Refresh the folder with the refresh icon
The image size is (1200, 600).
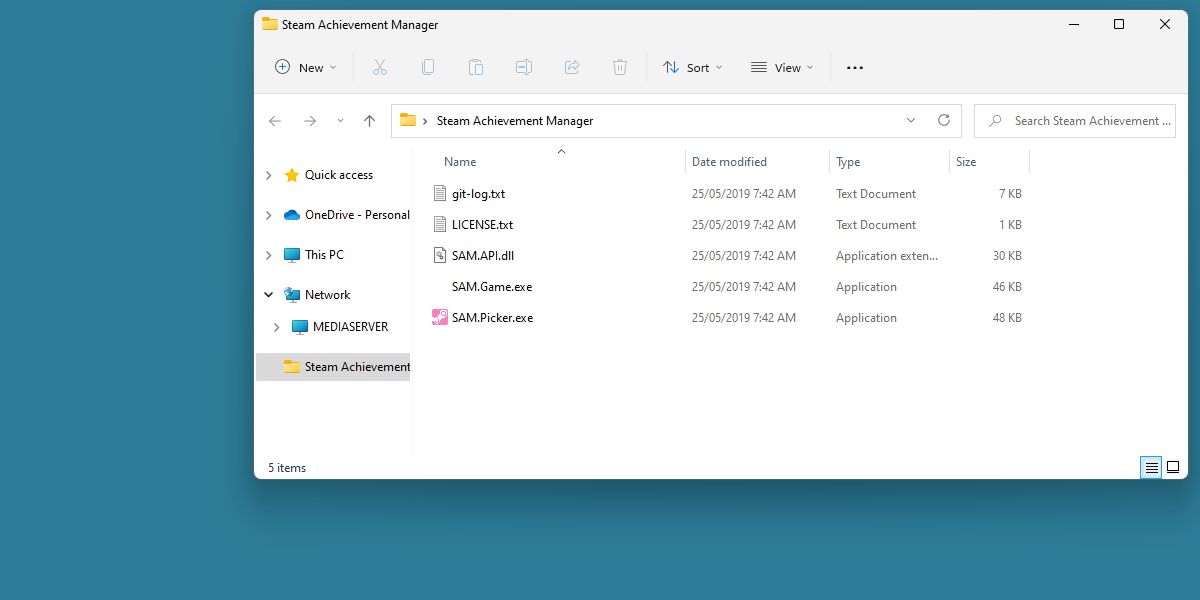click(944, 120)
